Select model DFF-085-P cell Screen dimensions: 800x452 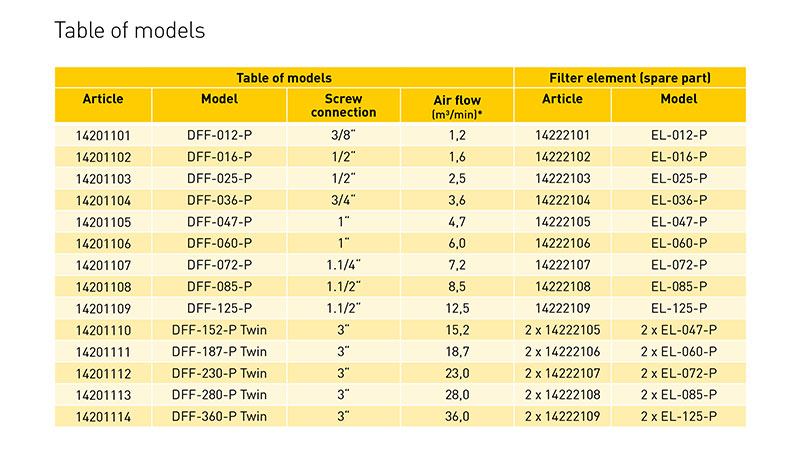219,286
